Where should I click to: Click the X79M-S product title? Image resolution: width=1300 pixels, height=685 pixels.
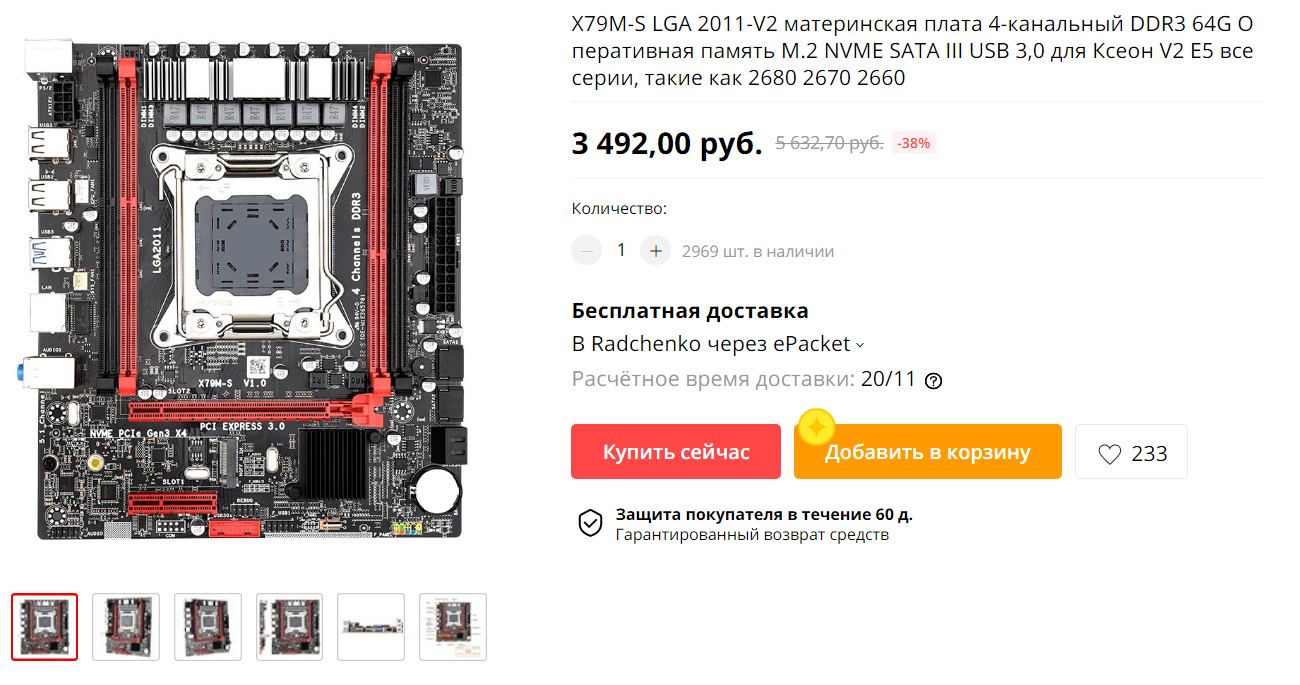[x=912, y=51]
